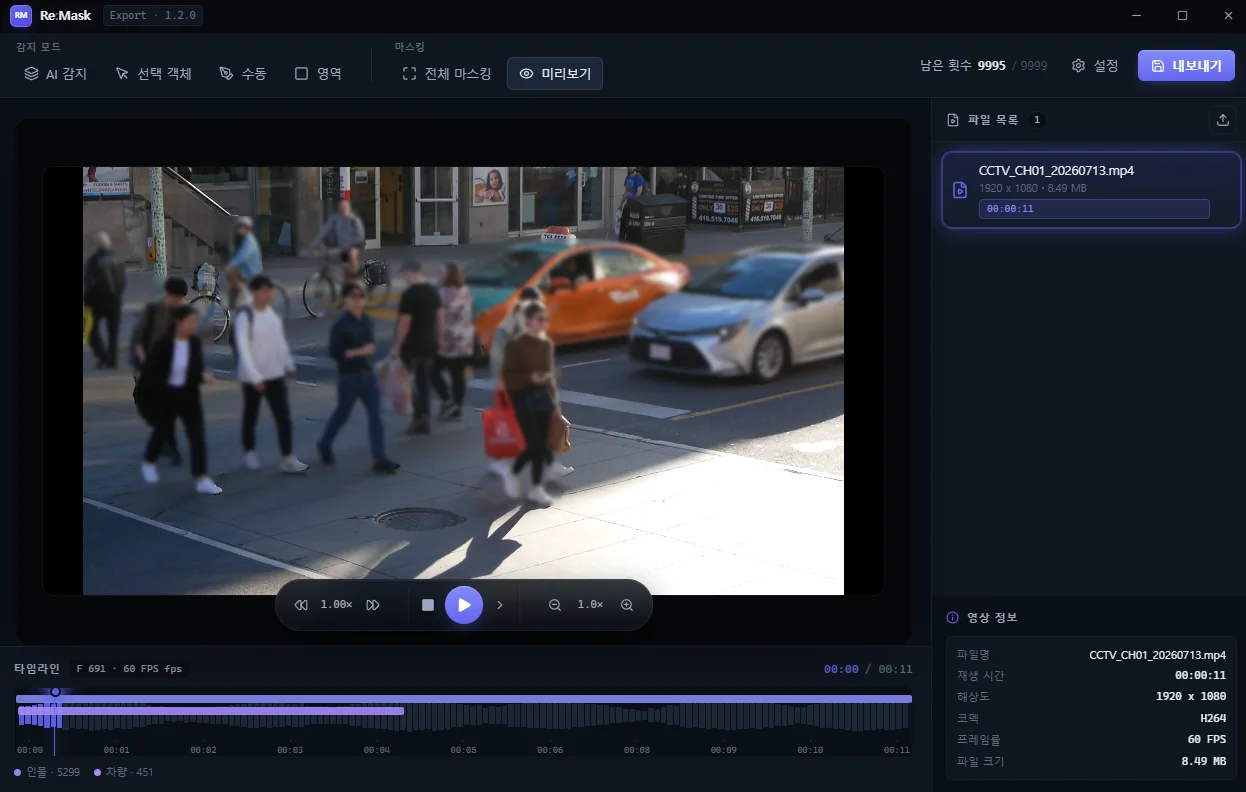Apply 전체 마스킹 to the video
This screenshot has height=792, width=1246.
(446, 74)
